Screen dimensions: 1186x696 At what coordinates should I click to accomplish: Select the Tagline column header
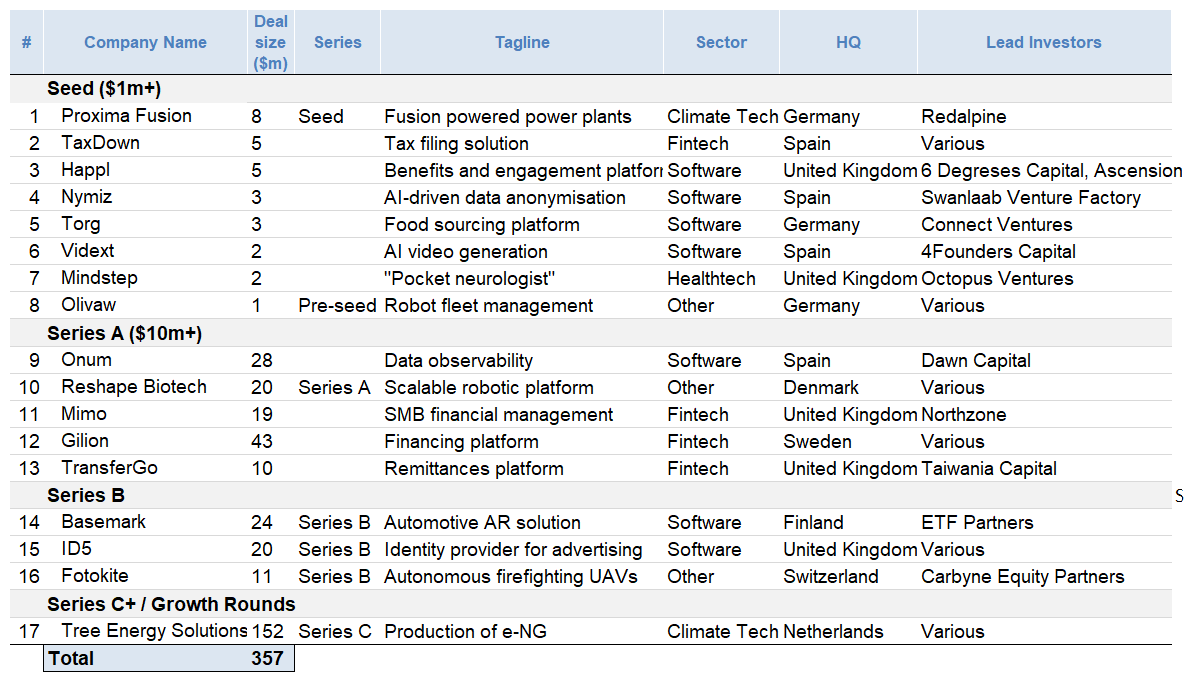pos(522,42)
